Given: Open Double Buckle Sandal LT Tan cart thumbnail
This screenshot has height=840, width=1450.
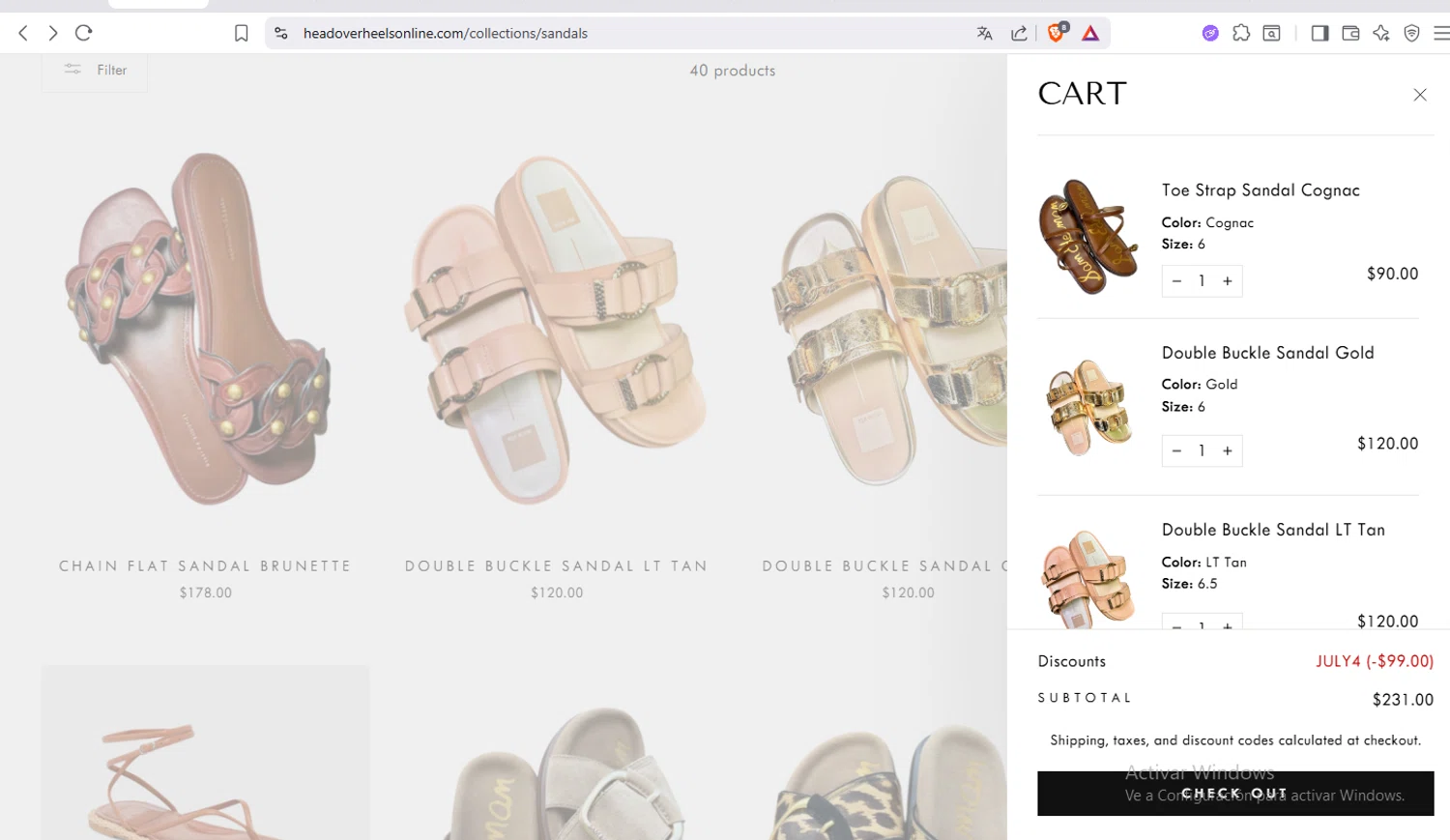Looking at the screenshot, I should [1088, 578].
